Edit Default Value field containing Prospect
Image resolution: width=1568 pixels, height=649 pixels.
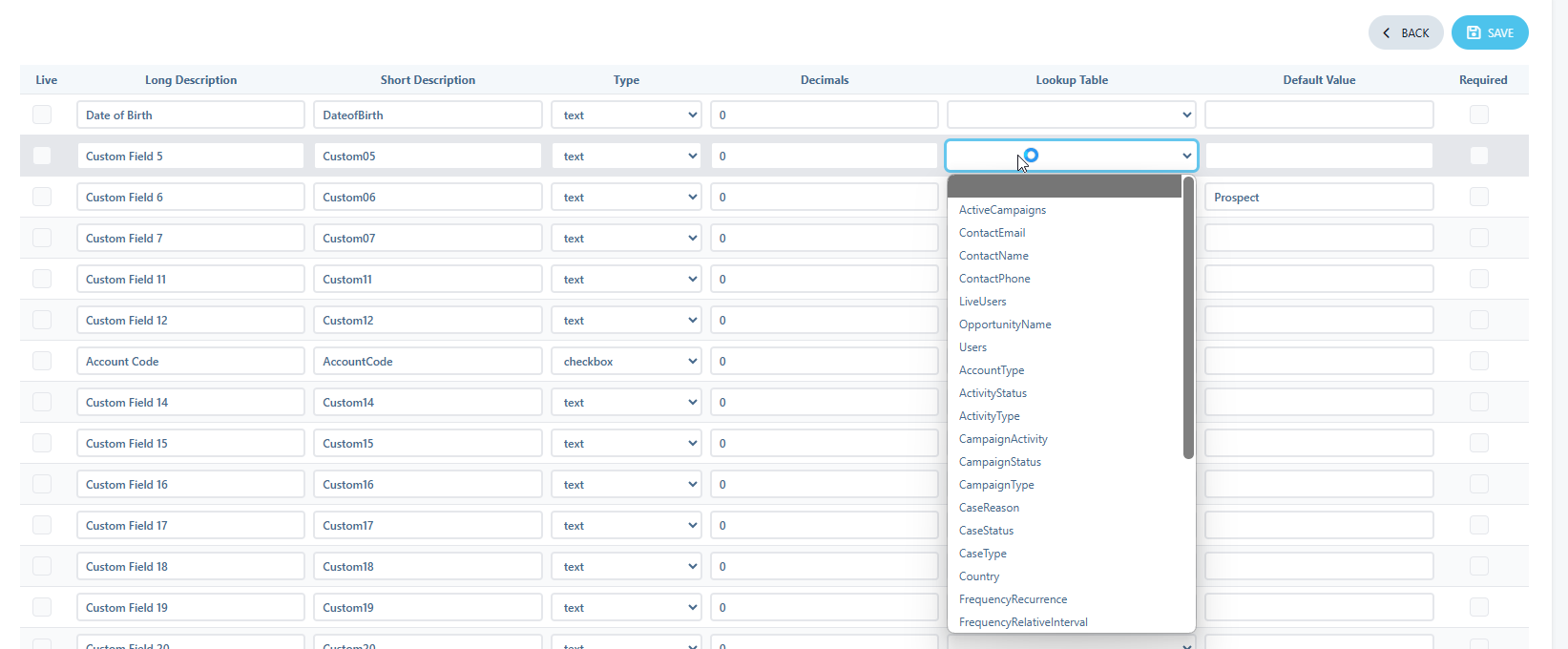[1319, 197]
